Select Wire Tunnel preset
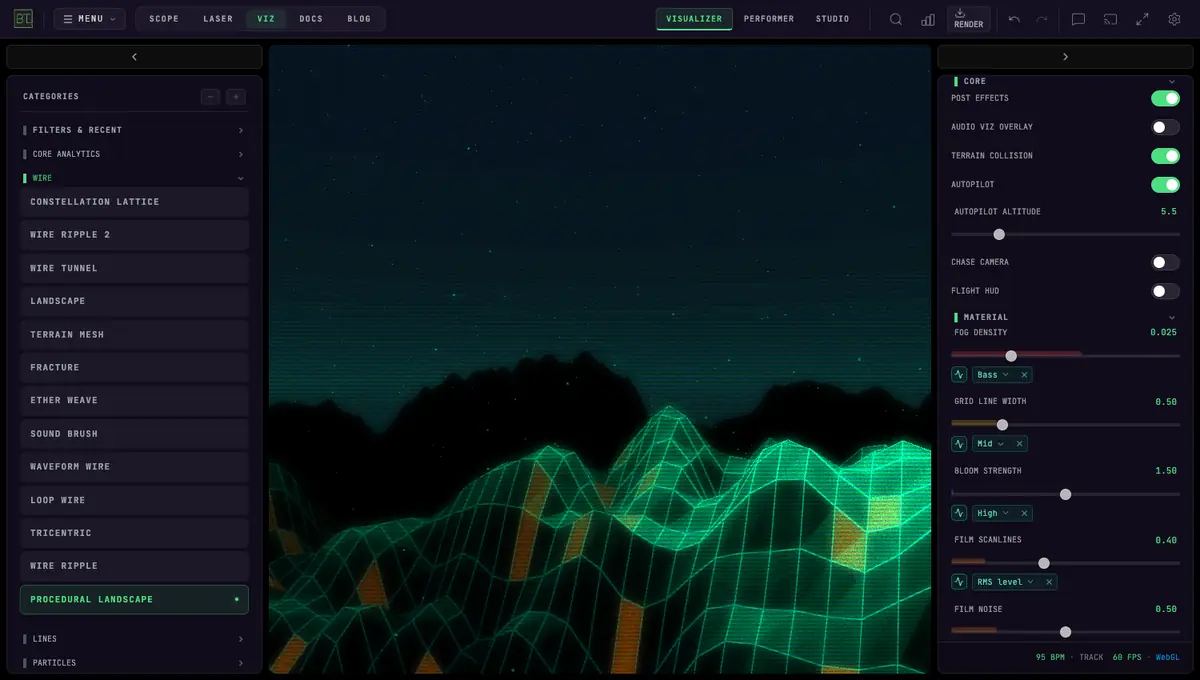1200x680 pixels. pyautogui.click(x=134, y=268)
